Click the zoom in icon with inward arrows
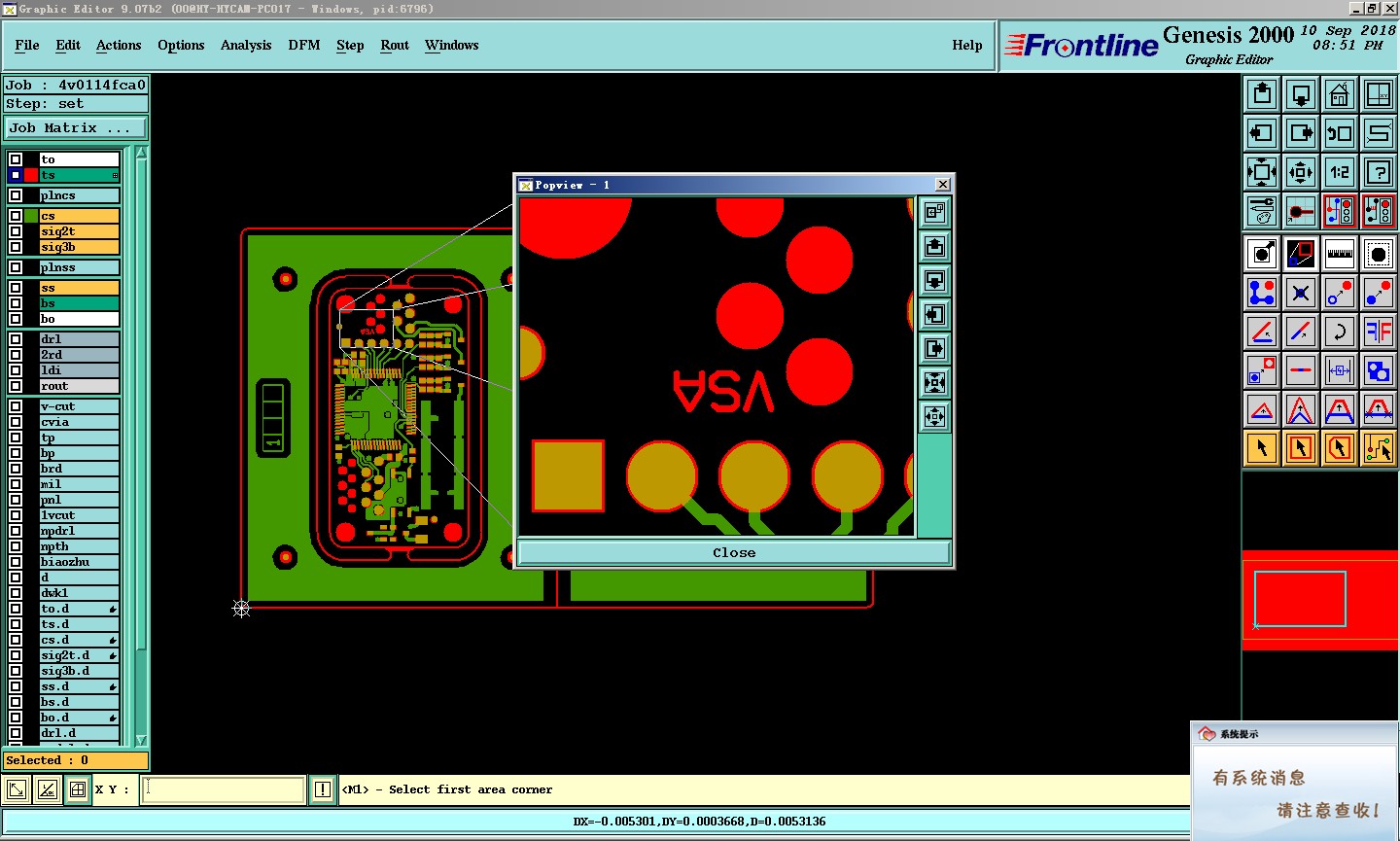This screenshot has width=1400, height=841. coord(1301,172)
